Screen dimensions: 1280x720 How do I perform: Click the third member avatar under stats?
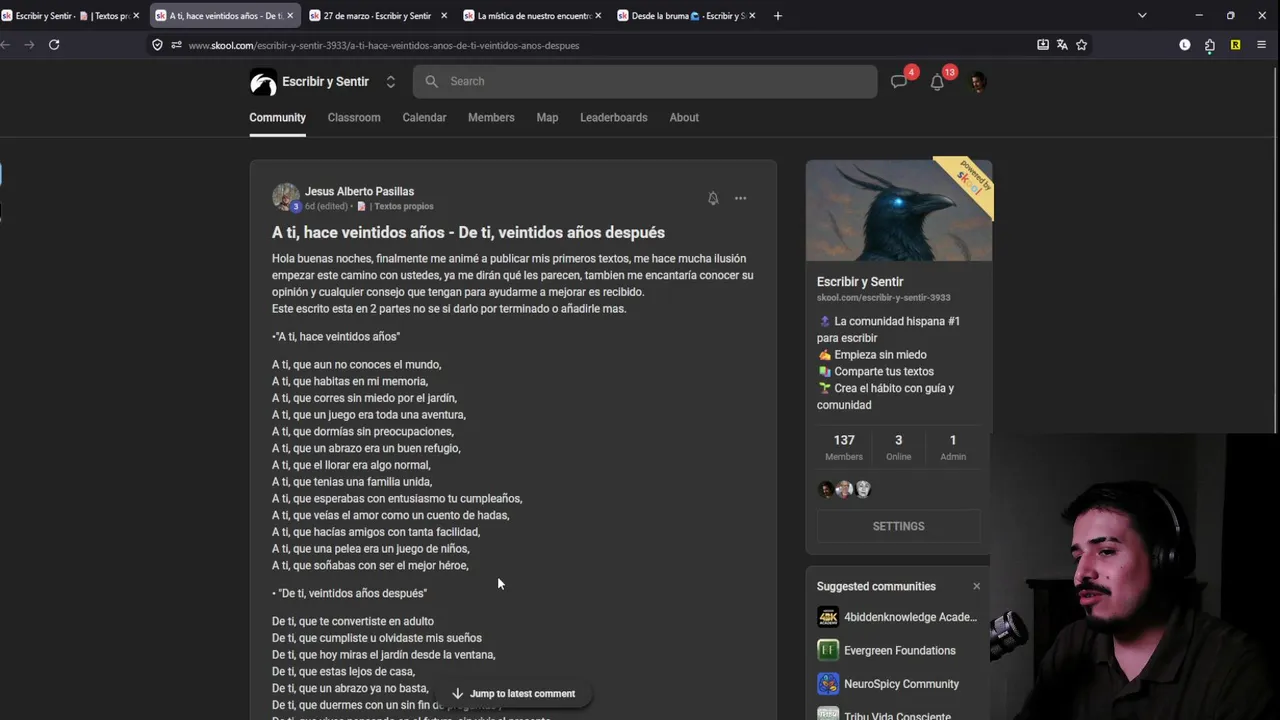tap(863, 489)
